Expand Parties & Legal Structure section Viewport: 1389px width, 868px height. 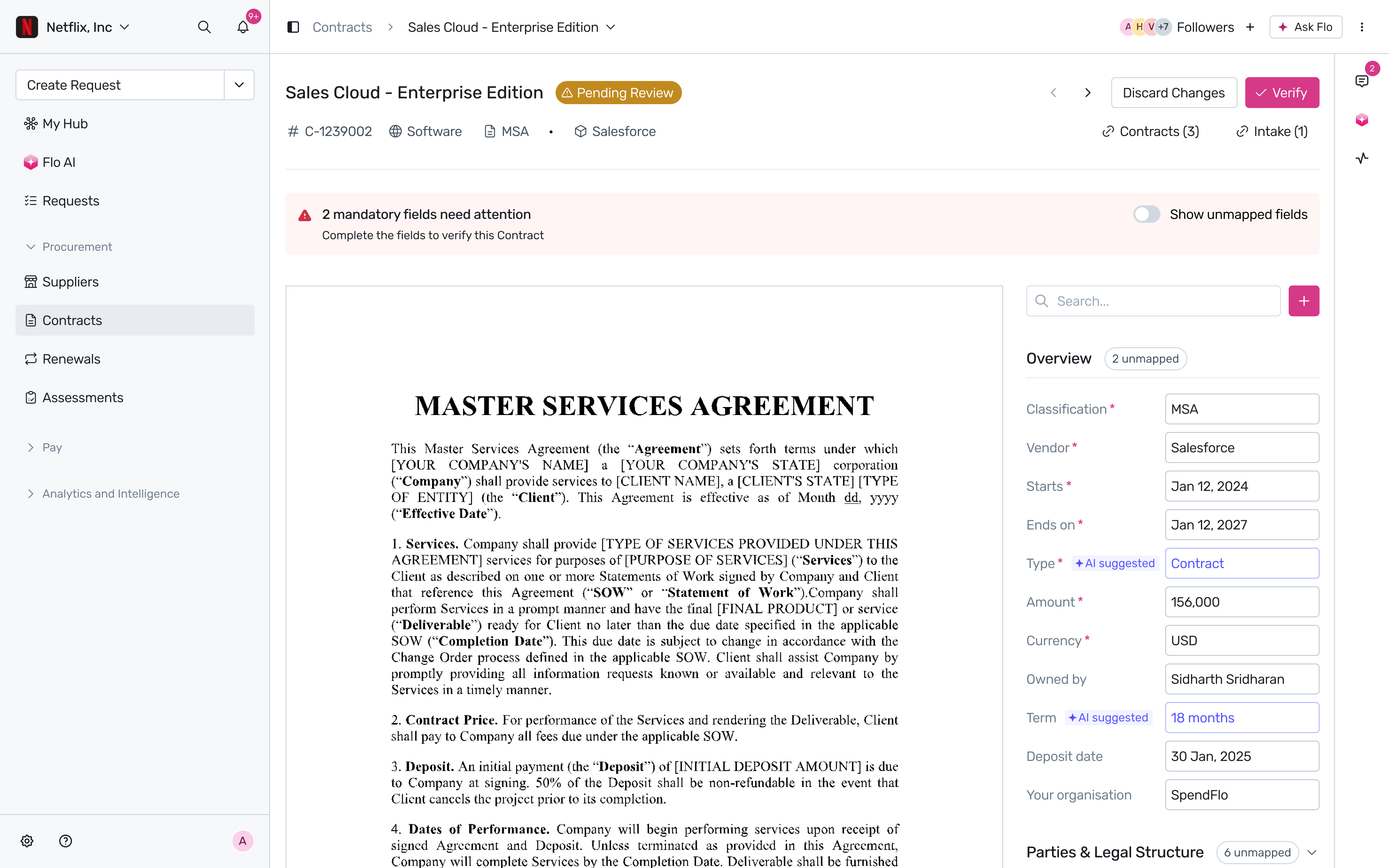[x=1312, y=853]
